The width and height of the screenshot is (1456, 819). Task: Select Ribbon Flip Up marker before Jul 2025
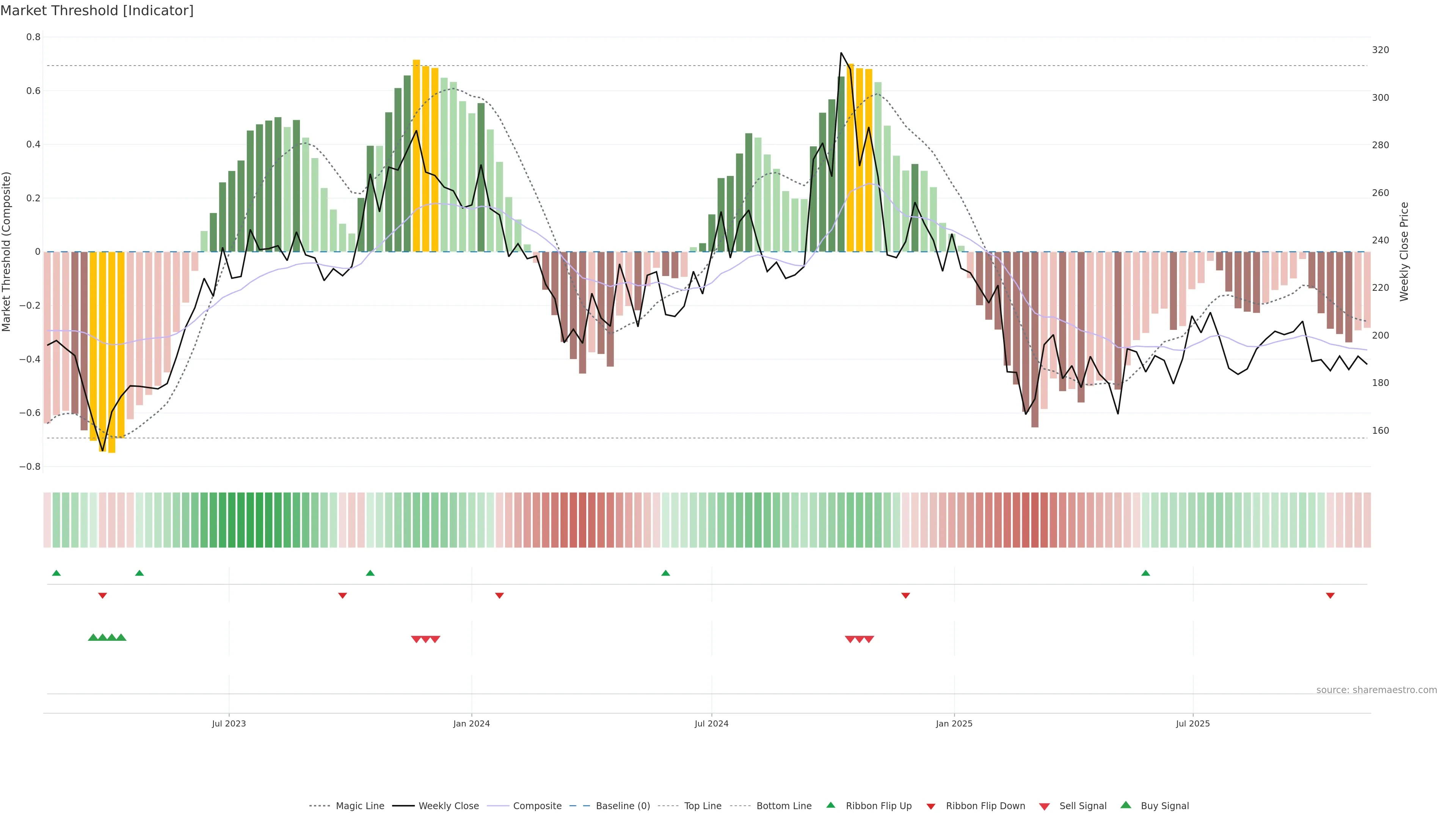(x=1146, y=573)
